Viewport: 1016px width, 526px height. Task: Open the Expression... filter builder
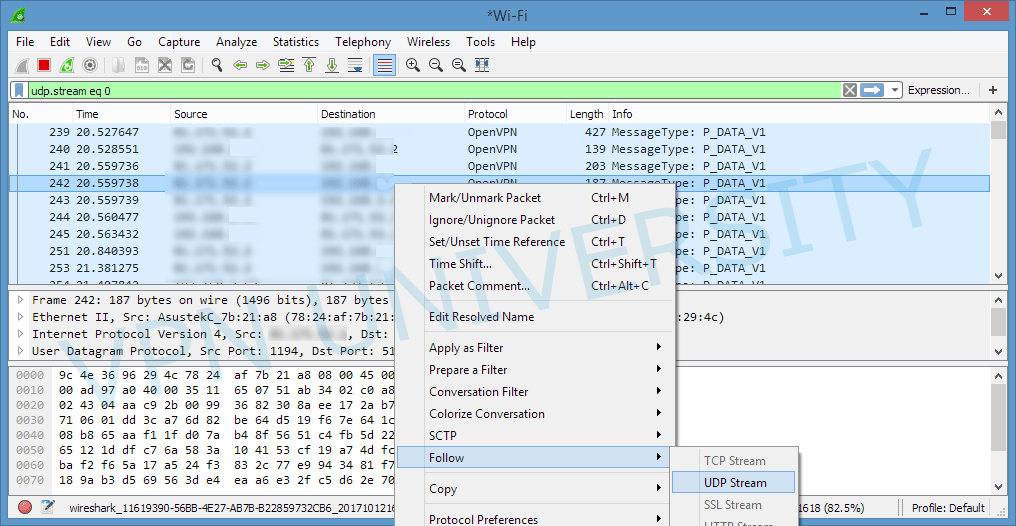click(x=939, y=91)
